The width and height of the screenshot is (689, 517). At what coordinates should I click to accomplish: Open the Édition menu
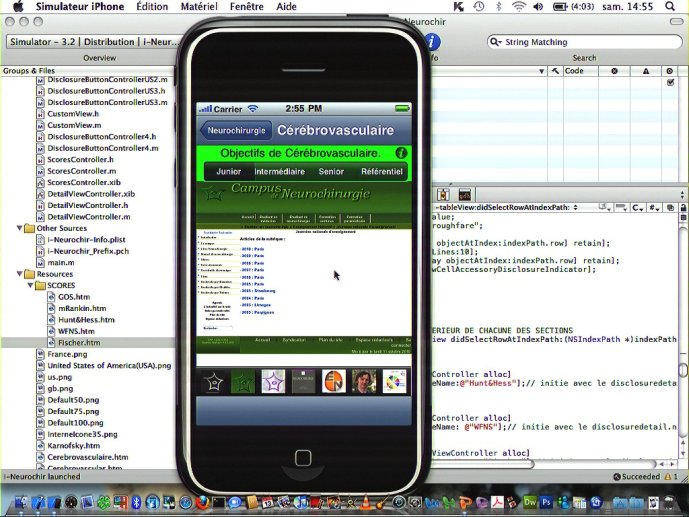point(152,7)
